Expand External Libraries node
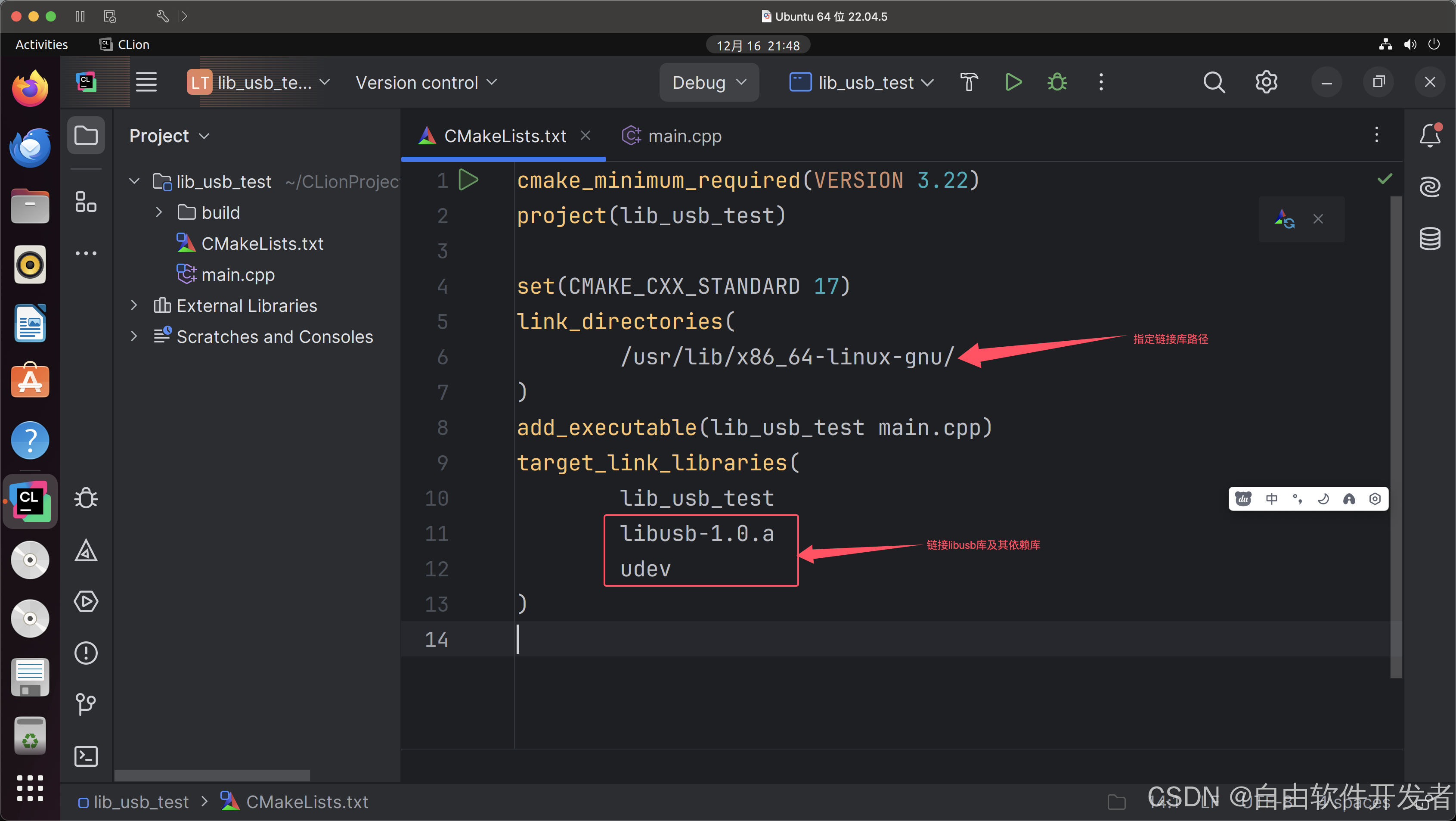Image resolution: width=1456 pixels, height=821 pixels. tap(134, 305)
